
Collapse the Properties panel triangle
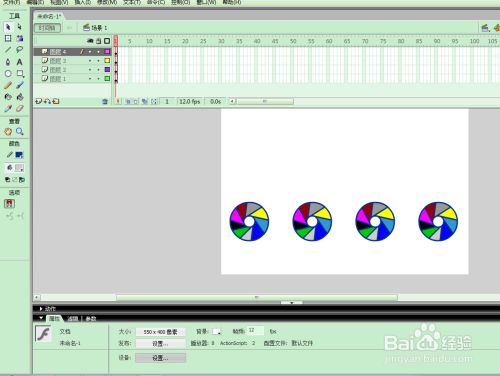[41, 318]
